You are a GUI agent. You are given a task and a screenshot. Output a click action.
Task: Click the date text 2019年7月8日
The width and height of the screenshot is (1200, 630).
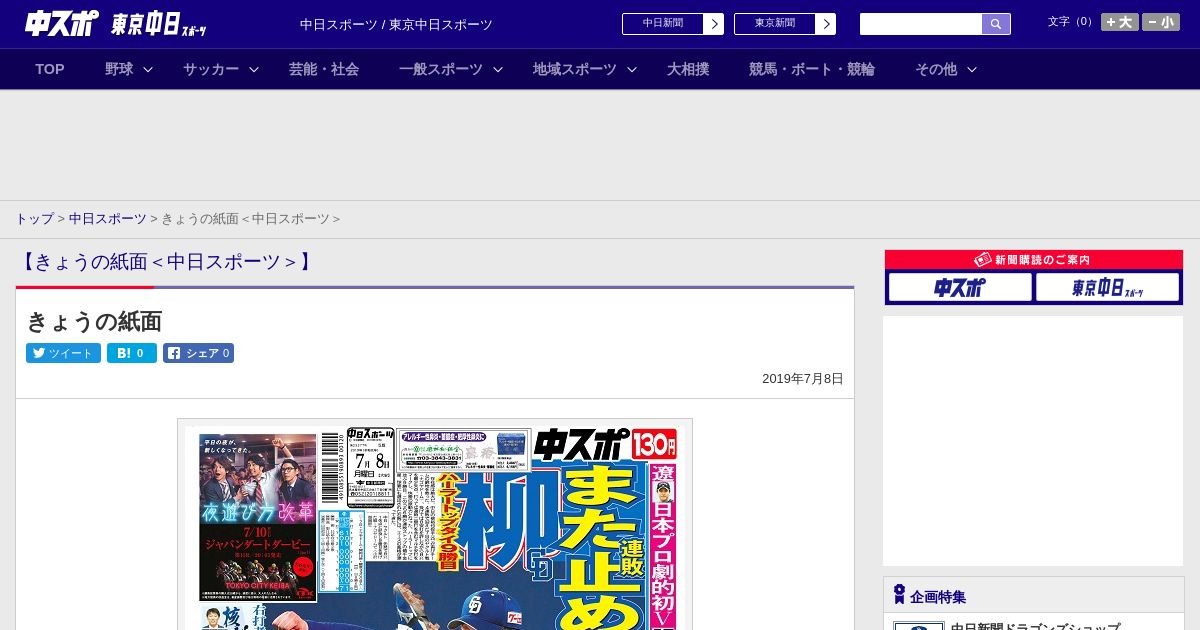(x=803, y=379)
